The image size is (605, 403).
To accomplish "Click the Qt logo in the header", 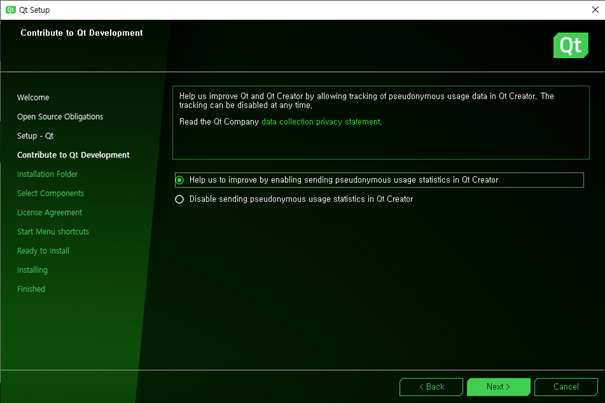I will pyautogui.click(x=571, y=45).
